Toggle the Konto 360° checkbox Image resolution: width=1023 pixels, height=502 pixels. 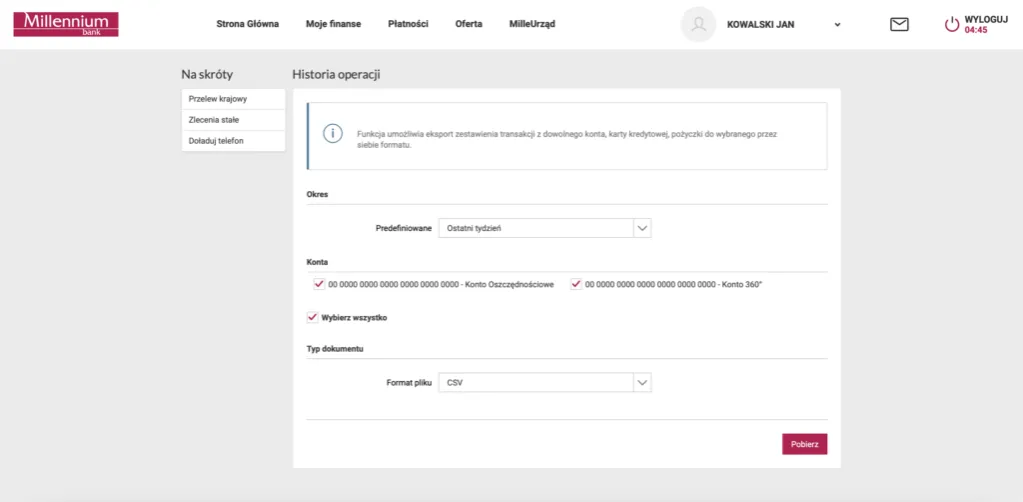click(x=576, y=284)
